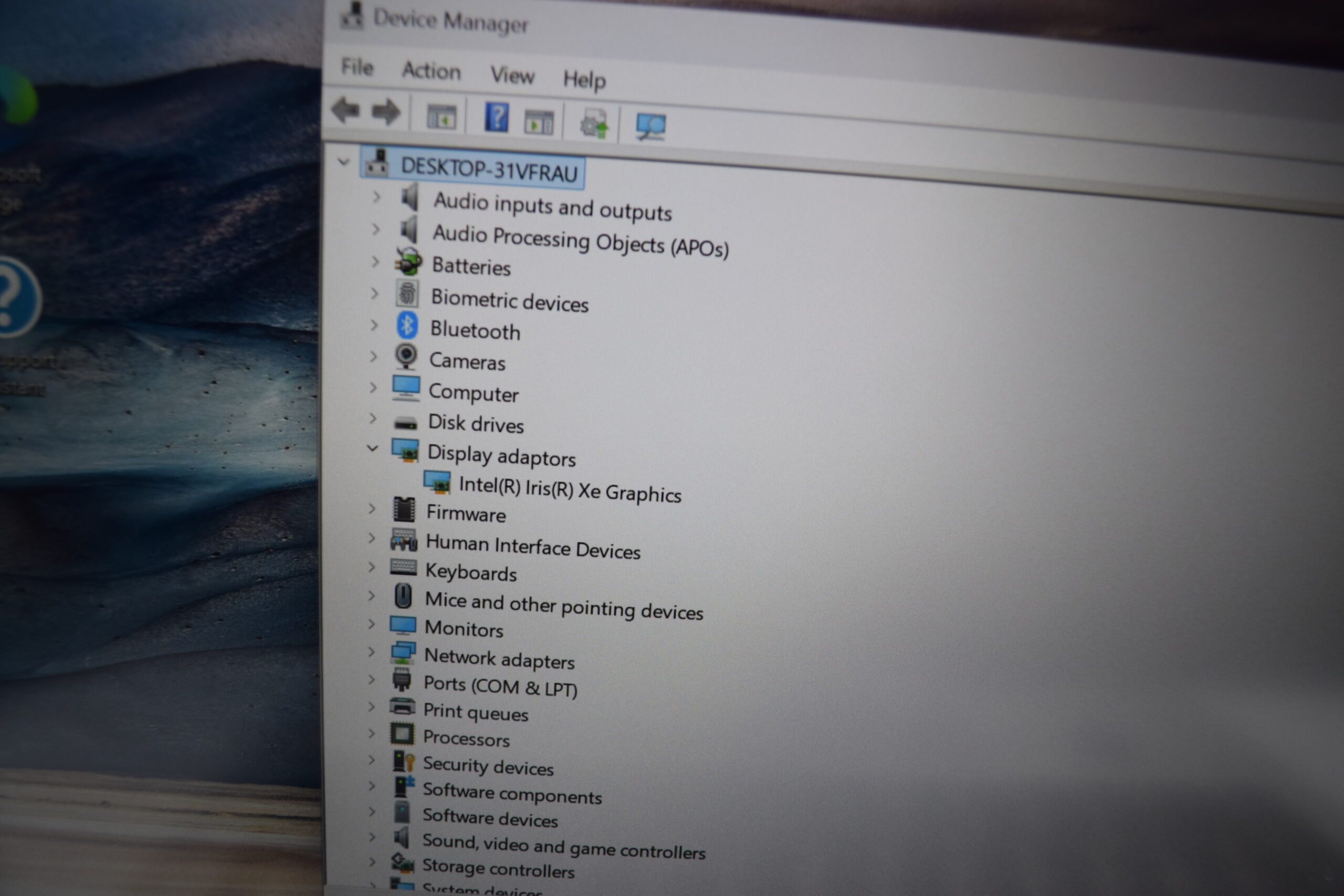This screenshot has height=896, width=1344.
Task: Click the Forward arrow toolbar icon
Action: (x=386, y=112)
